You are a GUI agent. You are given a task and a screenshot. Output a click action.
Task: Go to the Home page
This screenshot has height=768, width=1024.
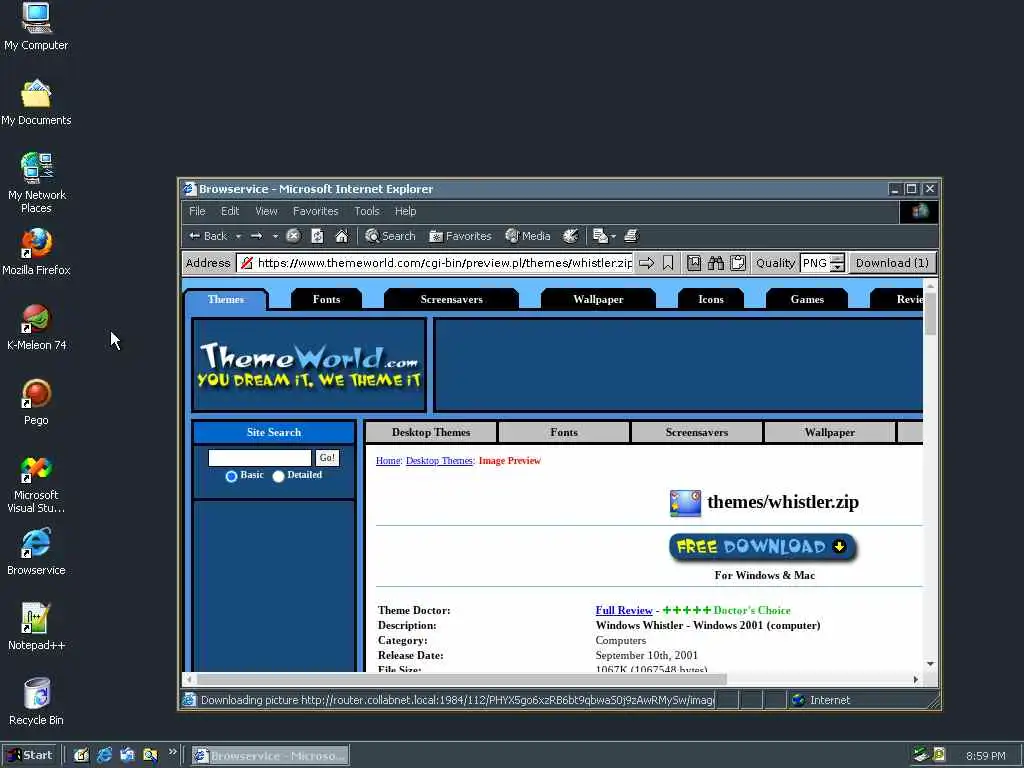pos(342,236)
